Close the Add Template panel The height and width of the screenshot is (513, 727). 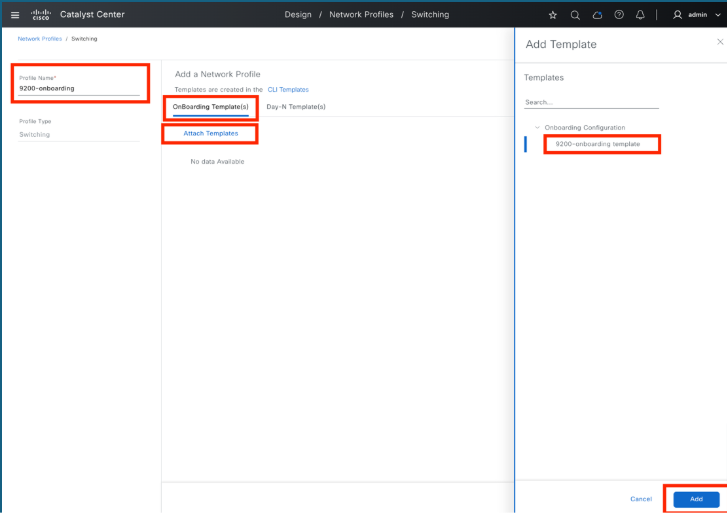pos(720,42)
